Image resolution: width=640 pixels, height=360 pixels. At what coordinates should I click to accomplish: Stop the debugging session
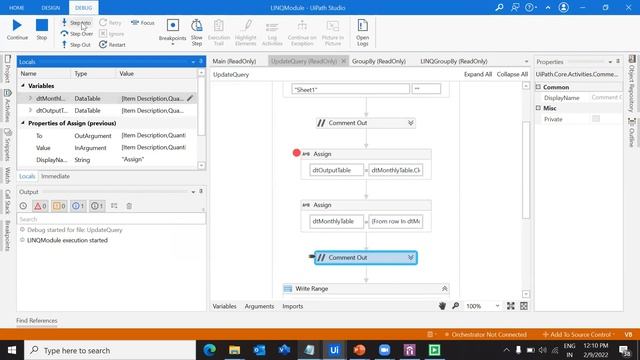tap(42, 29)
